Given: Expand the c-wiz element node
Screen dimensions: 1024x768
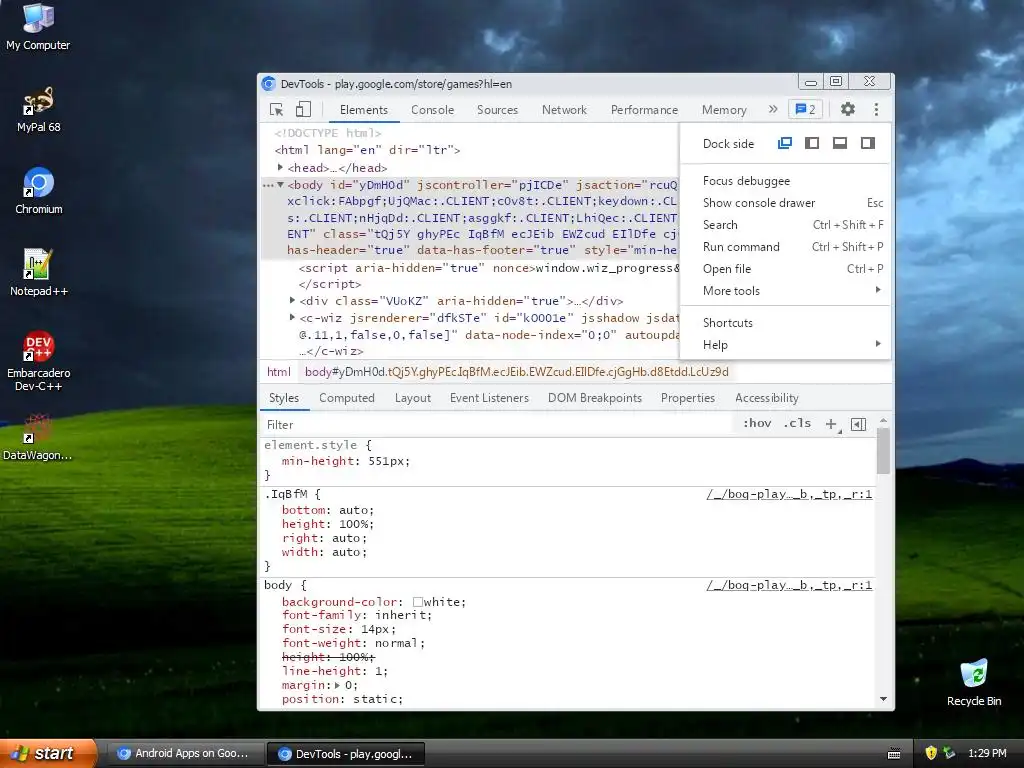Looking at the screenshot, I should click(293, 317).
